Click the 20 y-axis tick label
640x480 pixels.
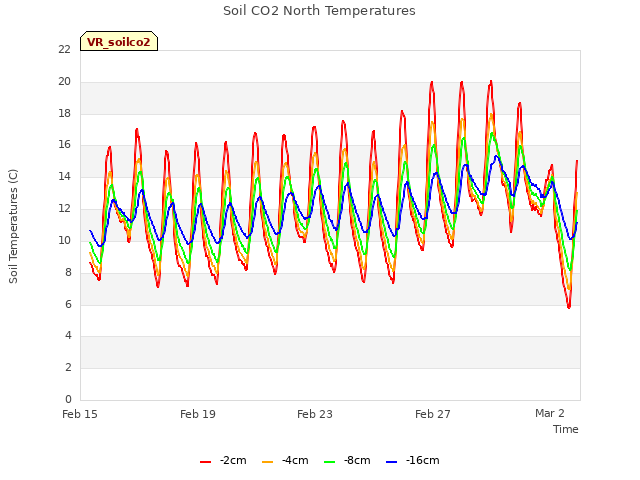tap(64, 82)
